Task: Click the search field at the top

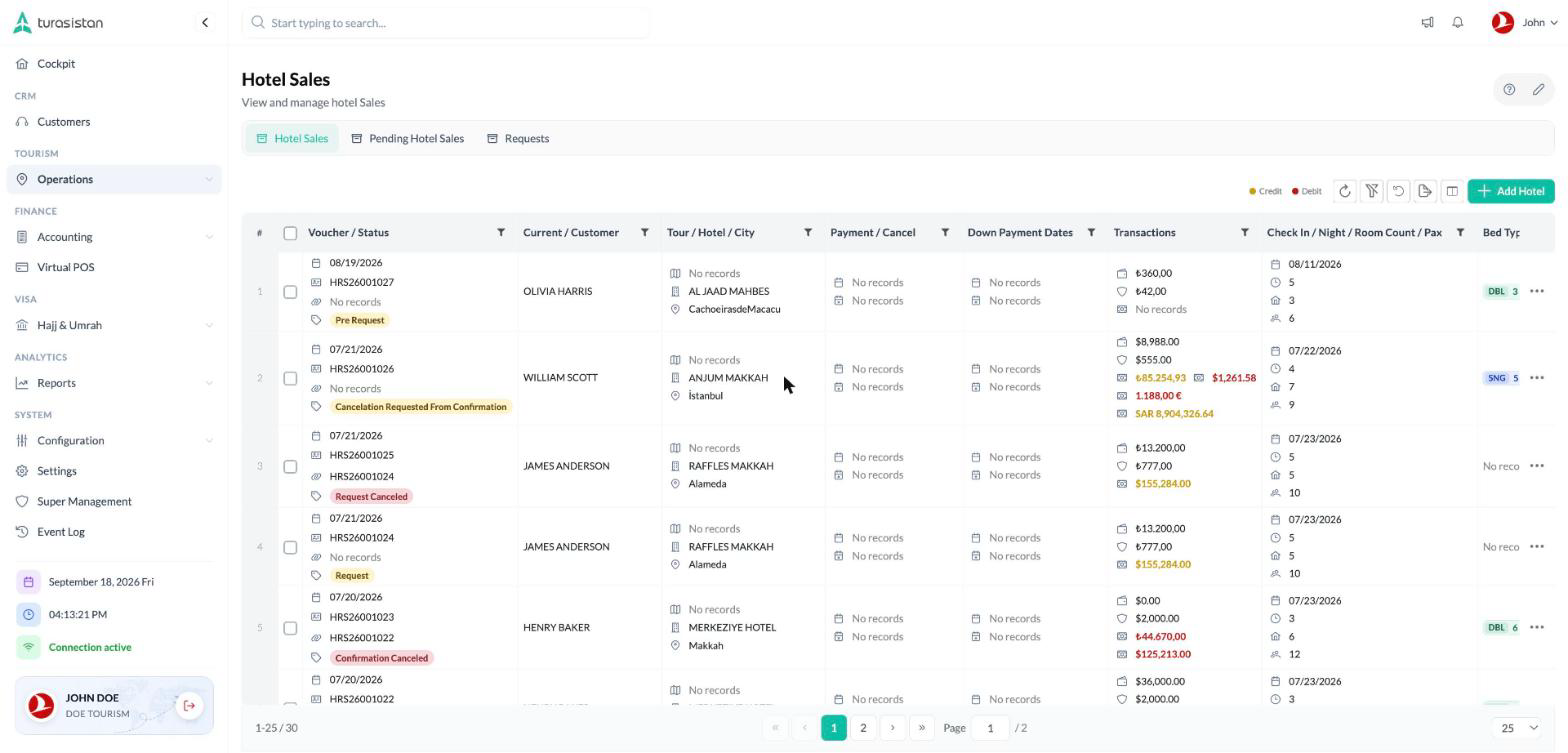Action: click(x=446, y=22)
